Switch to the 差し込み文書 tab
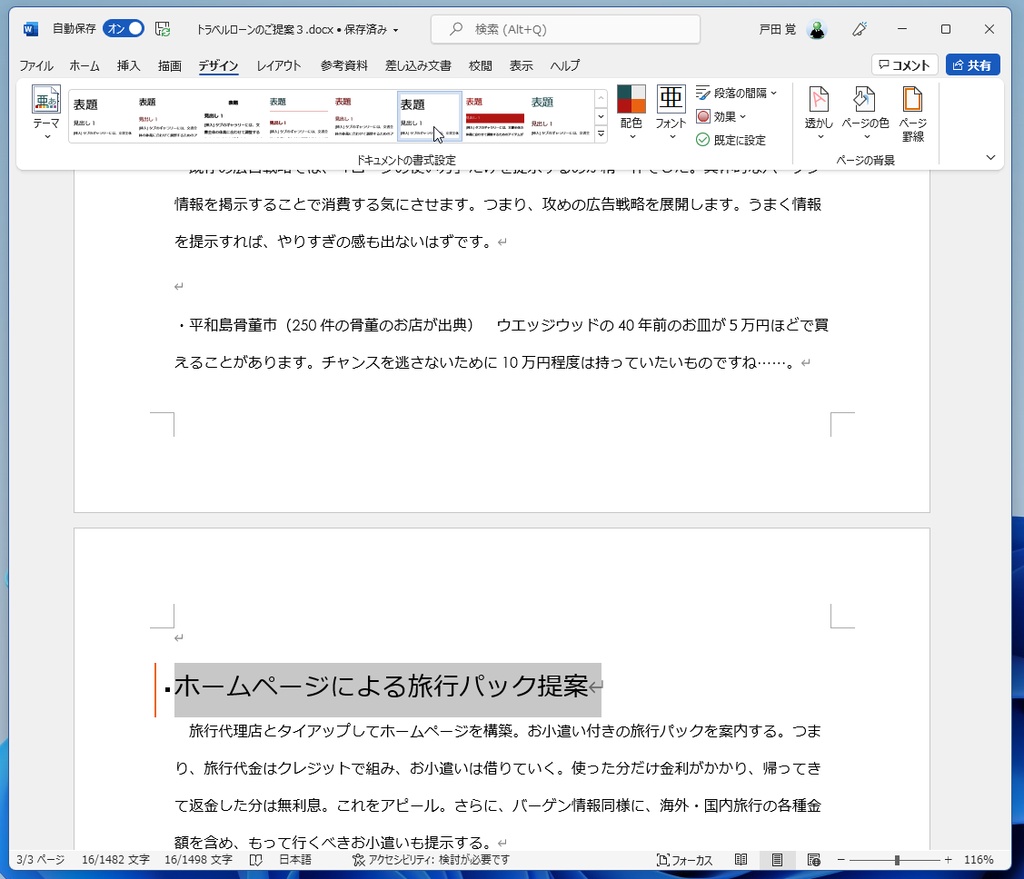This screenshot has height=879, width=1024. (418, 65)
